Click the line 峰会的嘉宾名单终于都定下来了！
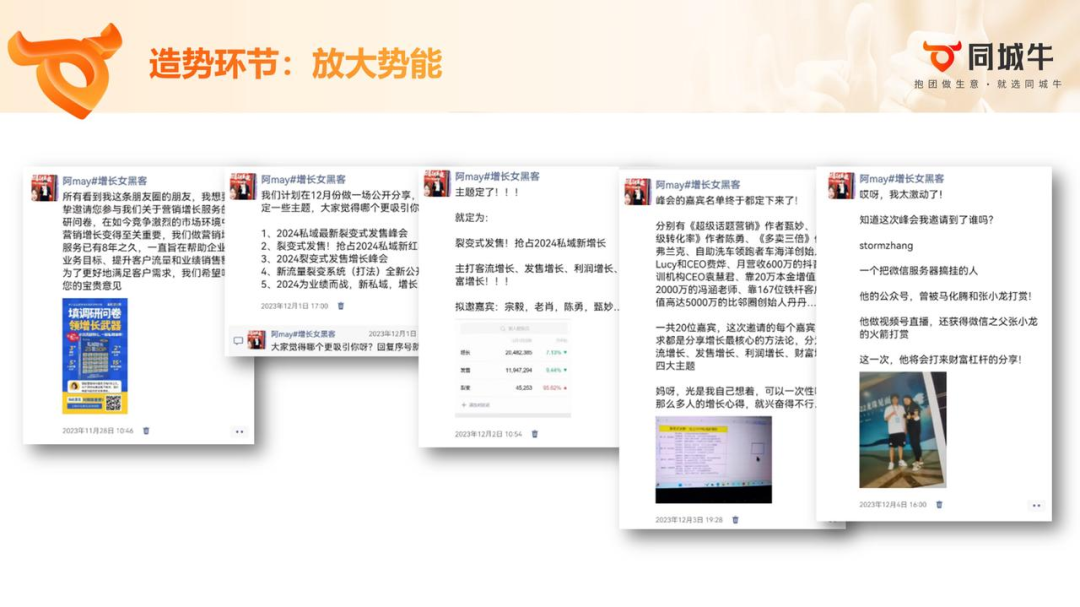The width and height of the screenshot is (1080, 607). [x=727, y=200]
